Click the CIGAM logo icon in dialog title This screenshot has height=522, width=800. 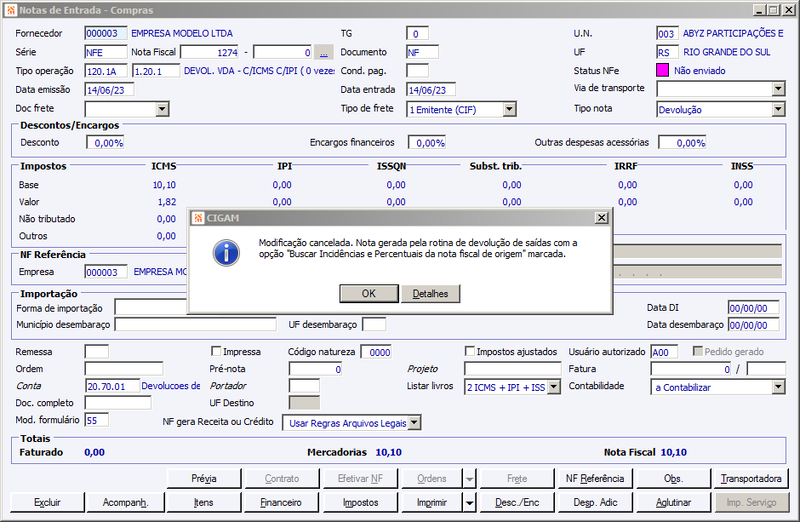pyautogui.click(x=198, y=218)
